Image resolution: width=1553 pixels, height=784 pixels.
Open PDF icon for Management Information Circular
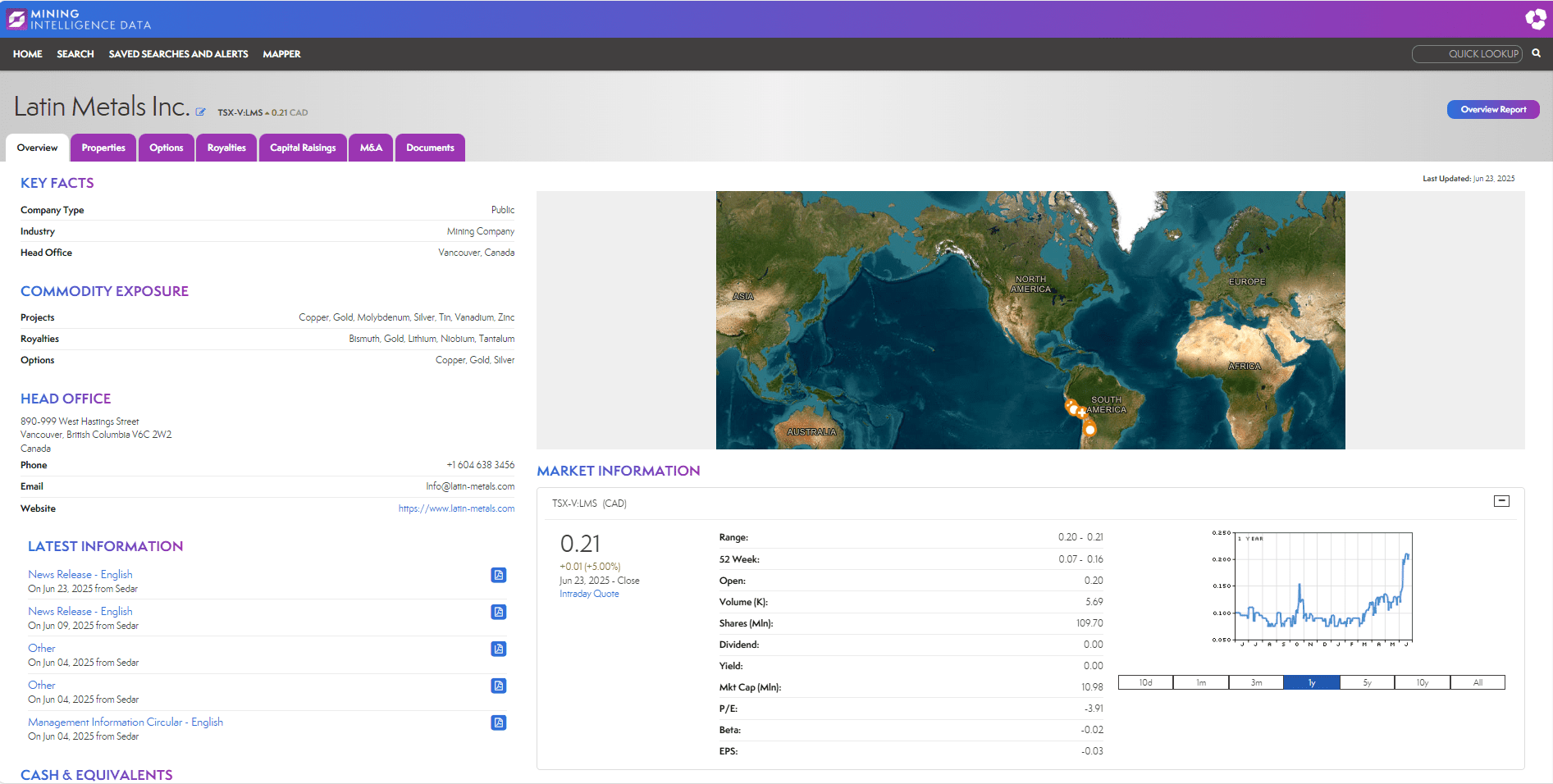click(x=498, y=722)
